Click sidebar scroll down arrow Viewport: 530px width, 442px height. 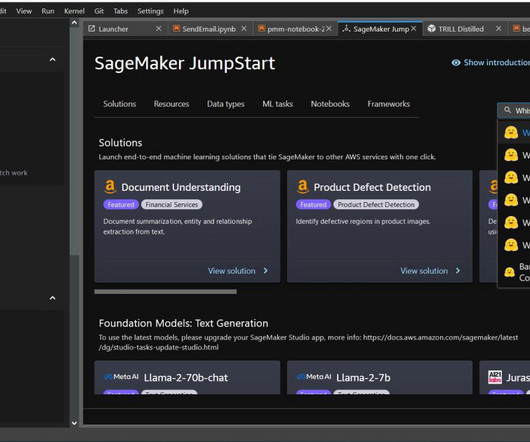(x=74, y=423)
